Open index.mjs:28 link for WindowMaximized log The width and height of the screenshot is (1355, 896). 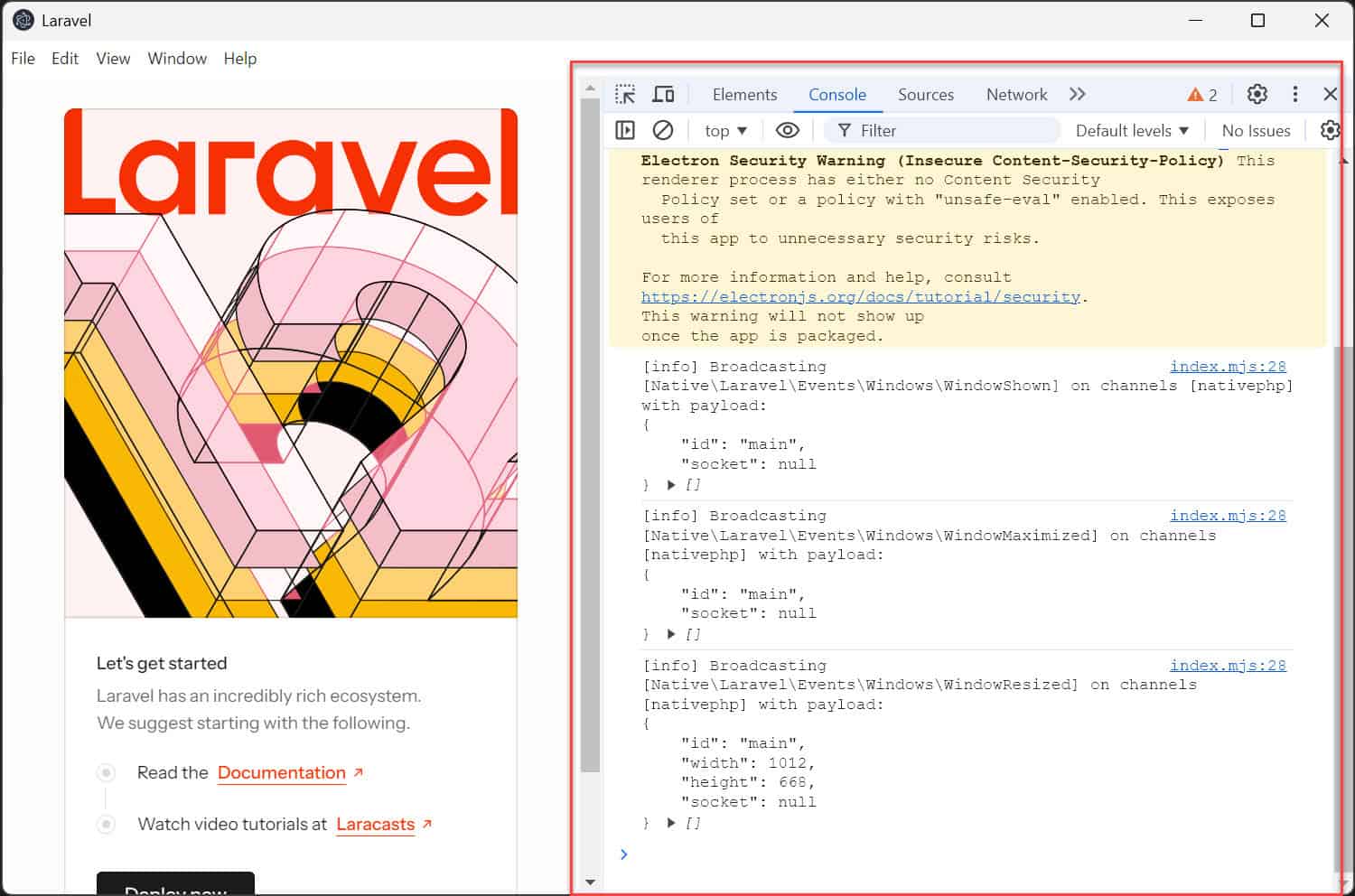coord(1228,515)
